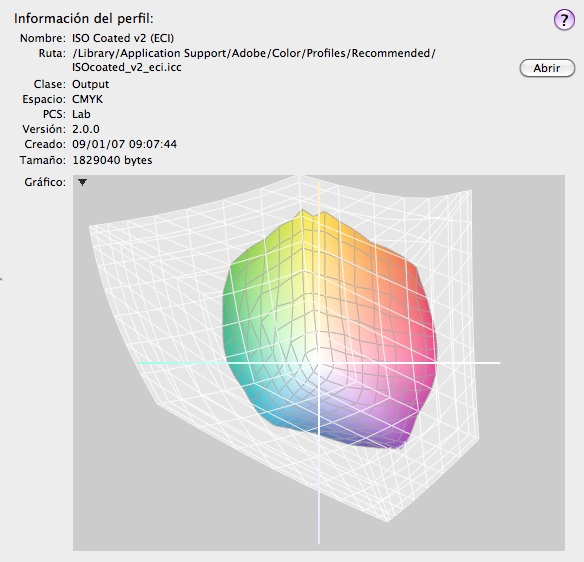Viewport: 584px width, 562px height.
Task: Click the Espacio value CMYK
Action: coord(88,99)
